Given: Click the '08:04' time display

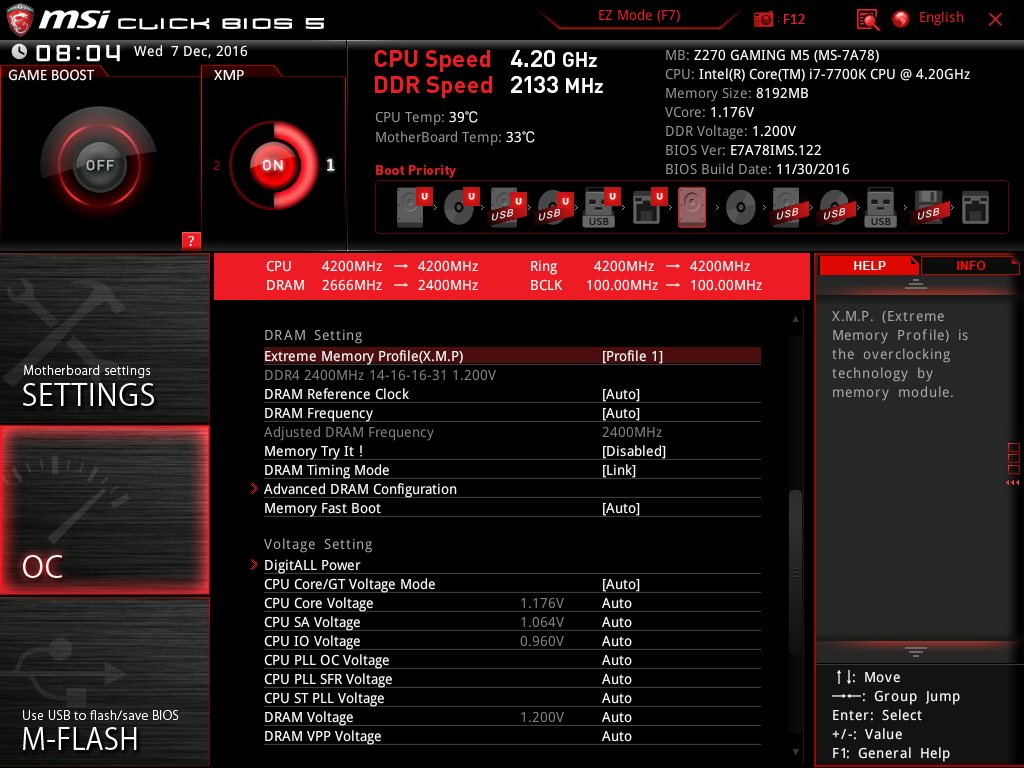Looking at the screenshot, I should click(x=78, y=52).
